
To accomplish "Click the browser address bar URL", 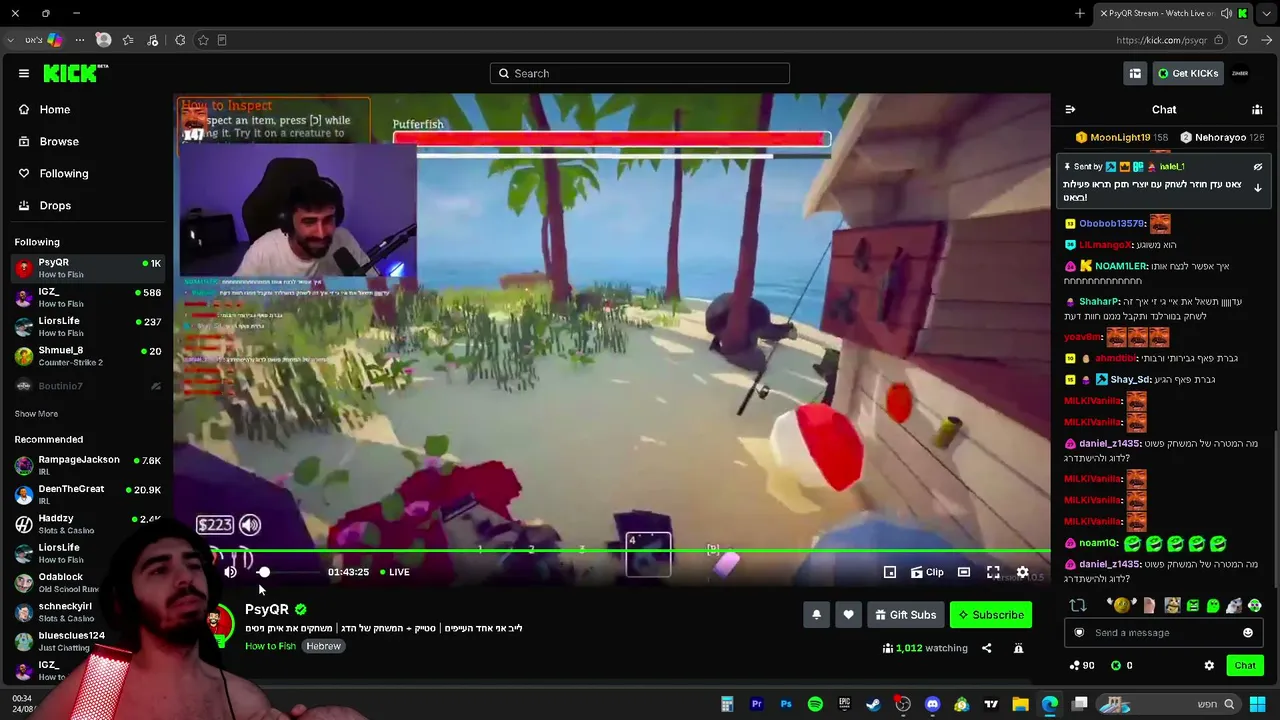I will tap(1161, 40).
